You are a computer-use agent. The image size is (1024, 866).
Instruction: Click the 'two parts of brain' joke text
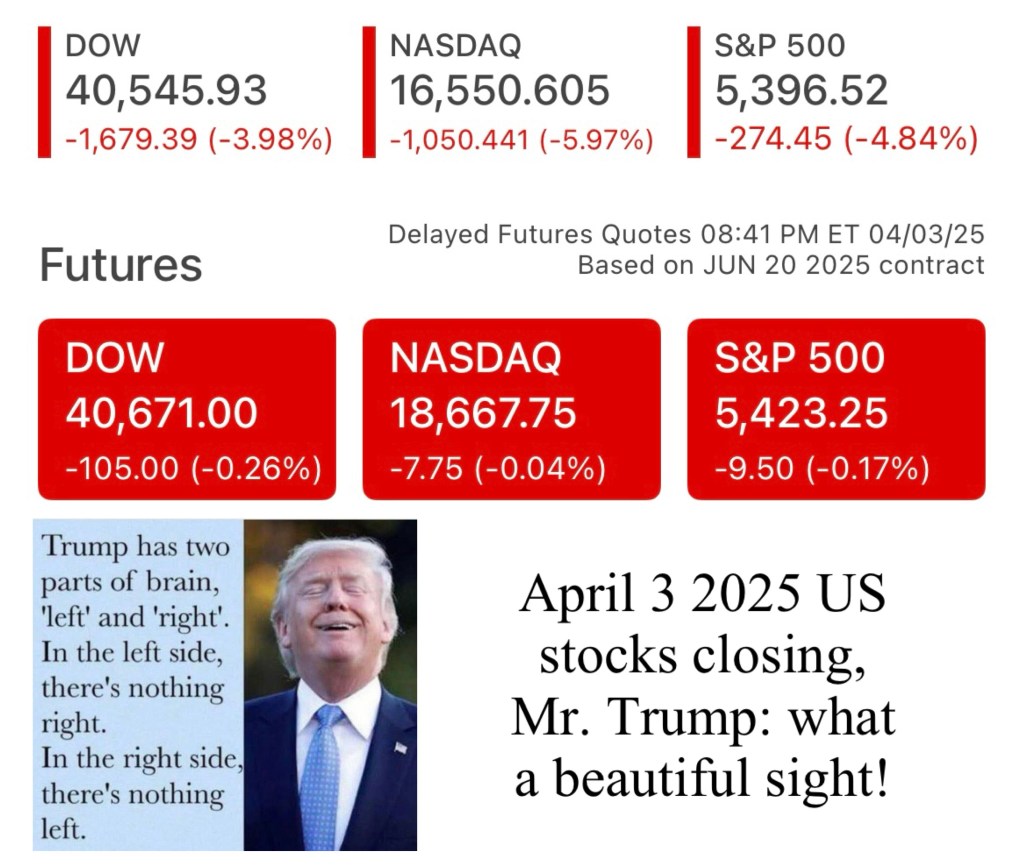point(136,685)
